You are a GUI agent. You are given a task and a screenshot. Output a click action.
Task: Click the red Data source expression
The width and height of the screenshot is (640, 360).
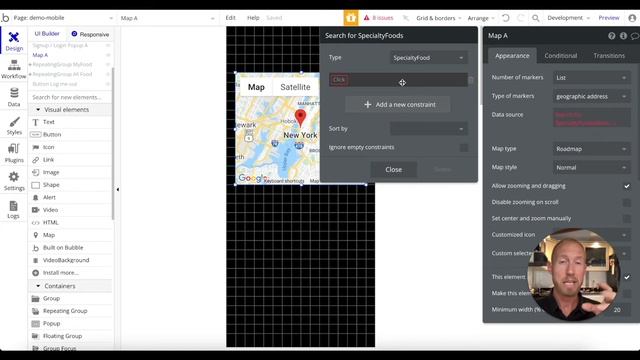click(x=591, y=118)
